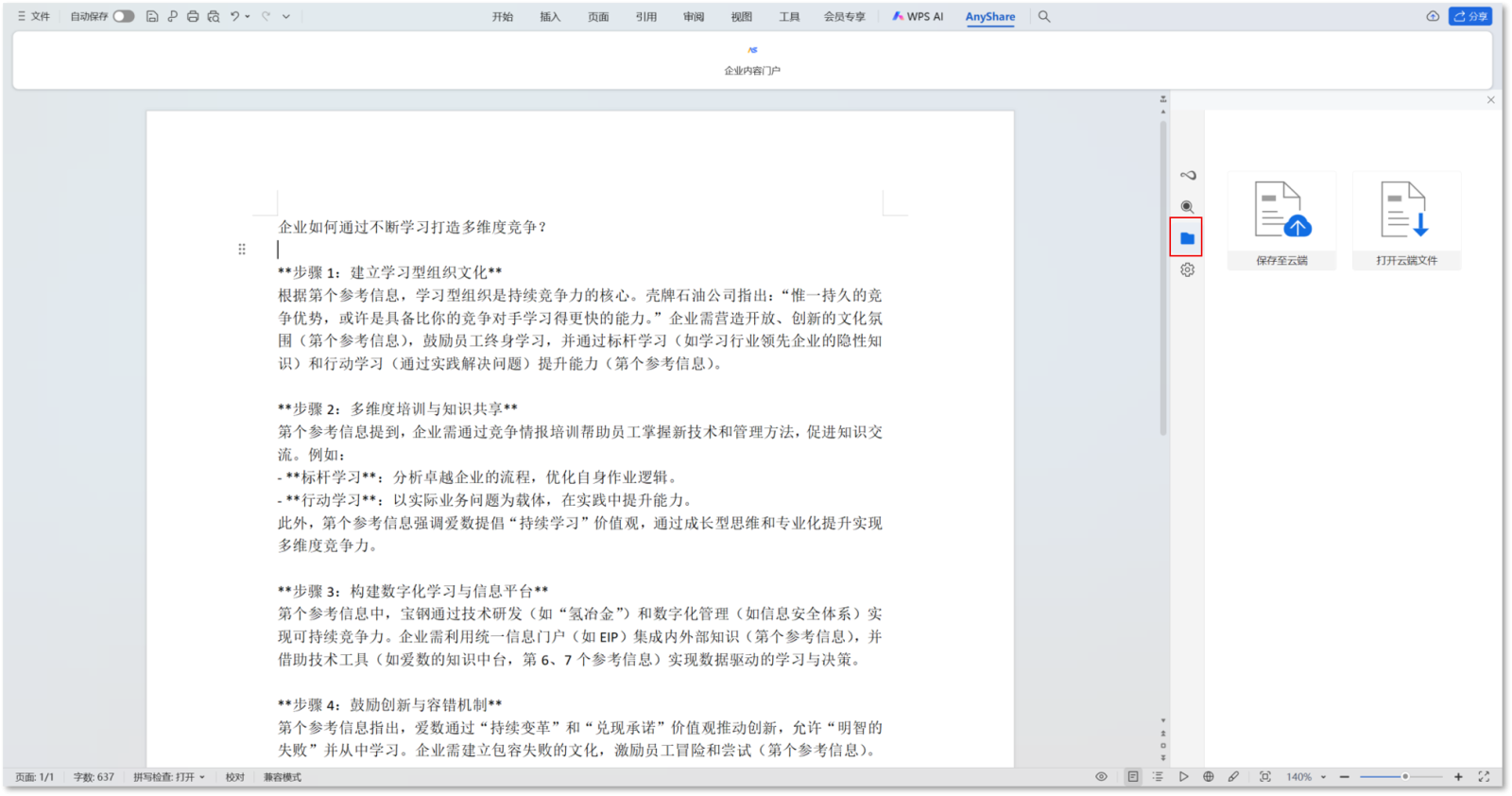Open 拼写检查: 打开 dropdown

click(168, 777)
